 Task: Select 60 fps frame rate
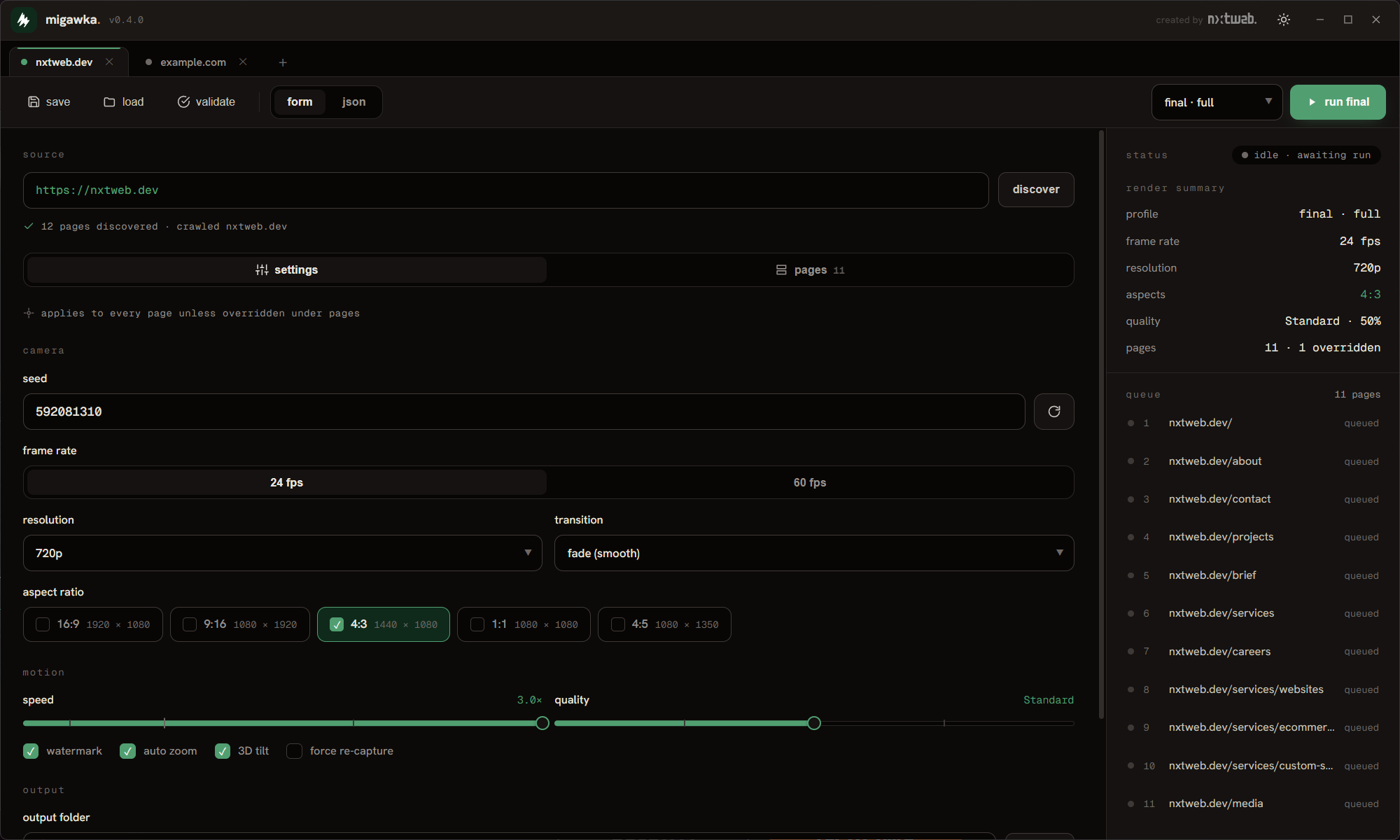[x=810, y=482]
